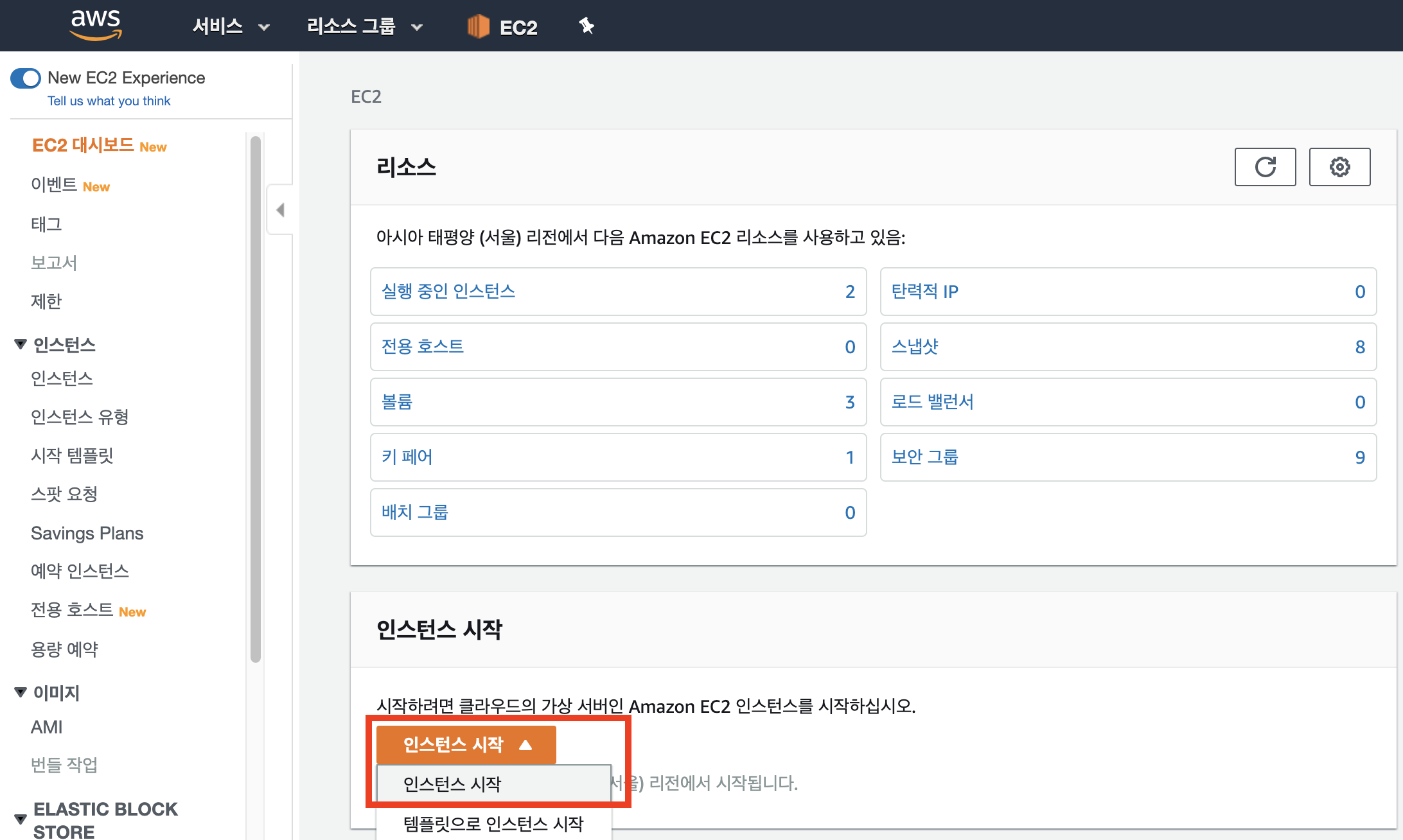Collapse the 인스턴스 sidebar section
The width and height of the screenshot is (1403, 840).
pos(21,344)
